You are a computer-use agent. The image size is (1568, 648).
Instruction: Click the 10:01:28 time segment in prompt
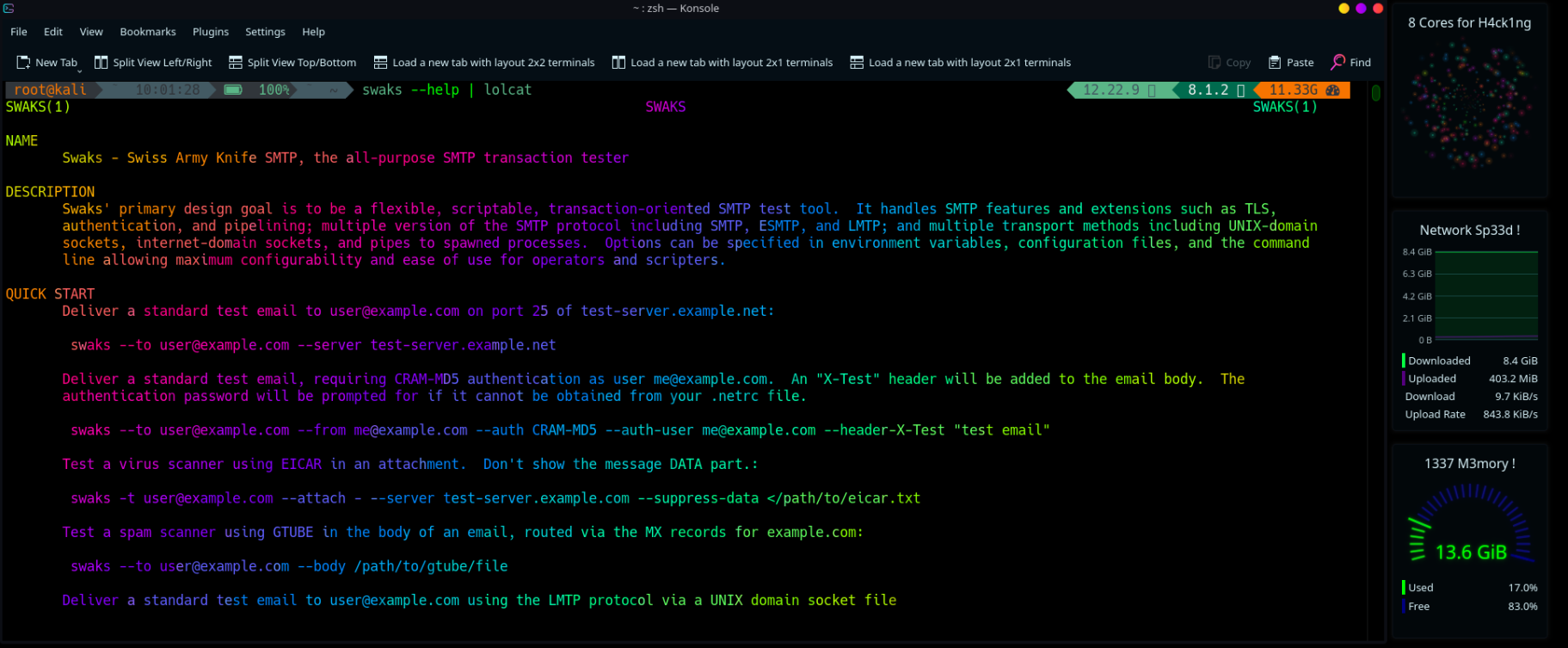click(168, 89)
